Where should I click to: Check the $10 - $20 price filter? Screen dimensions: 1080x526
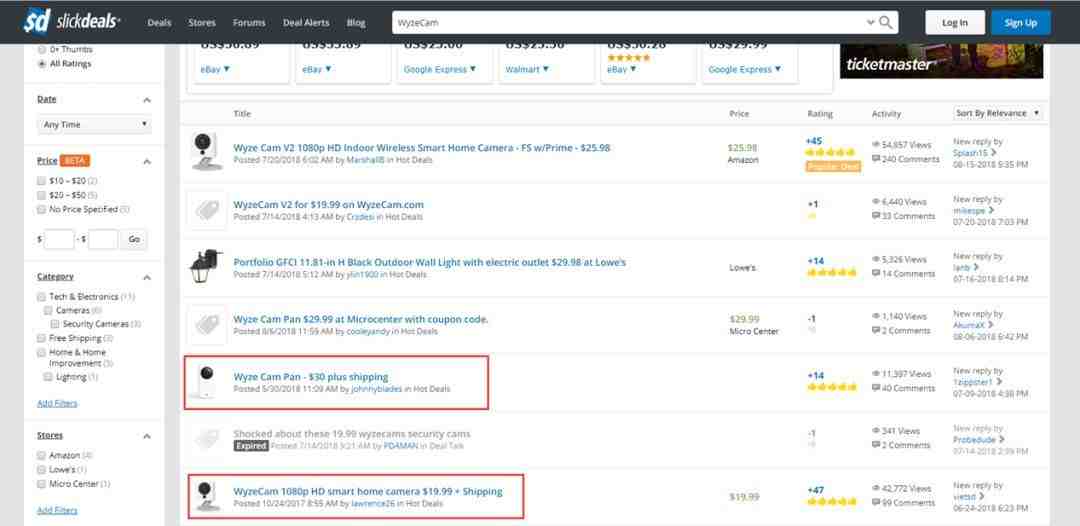[42, 180]
